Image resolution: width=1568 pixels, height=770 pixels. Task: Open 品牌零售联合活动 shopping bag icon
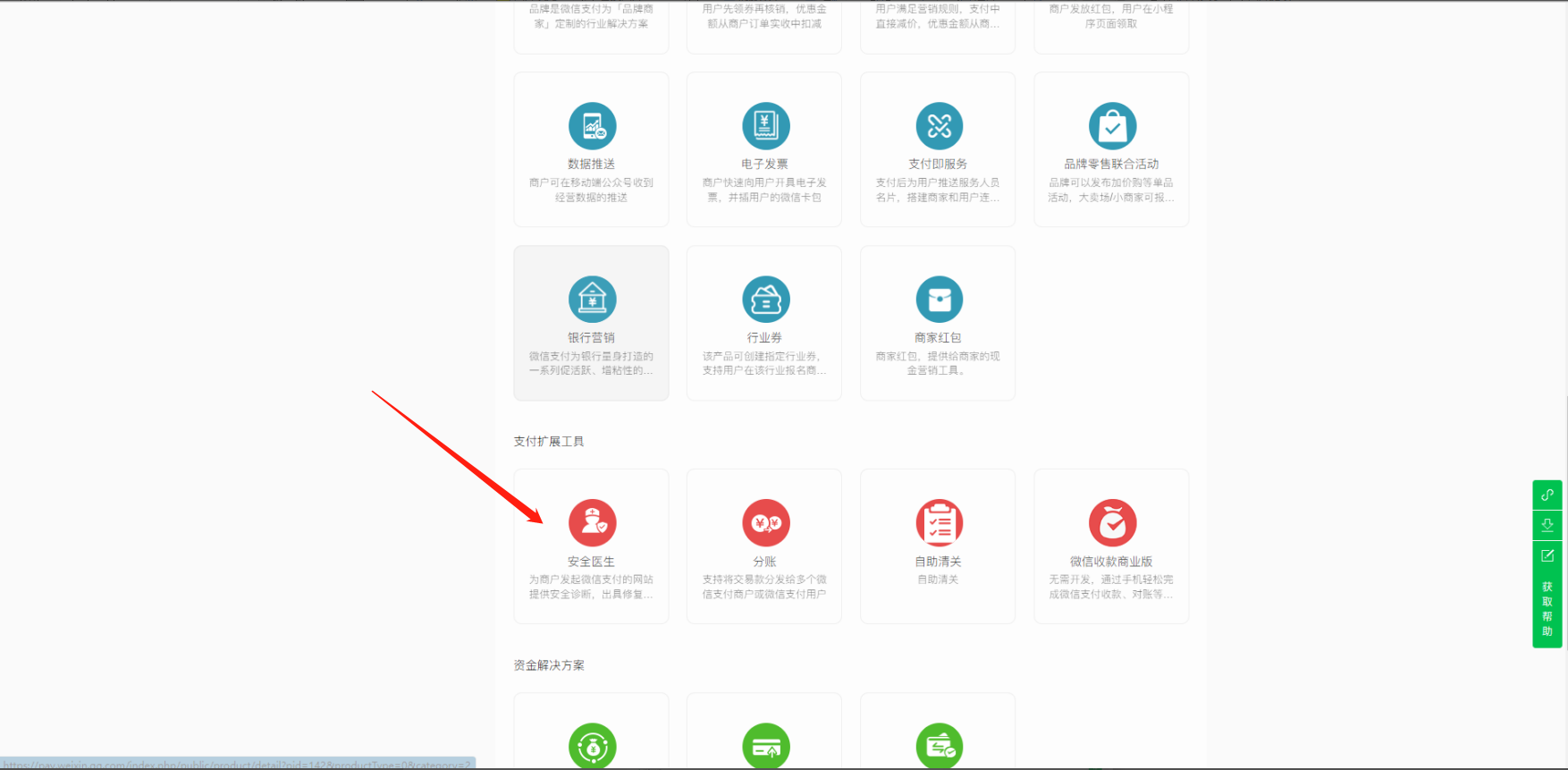[1112, 126]
